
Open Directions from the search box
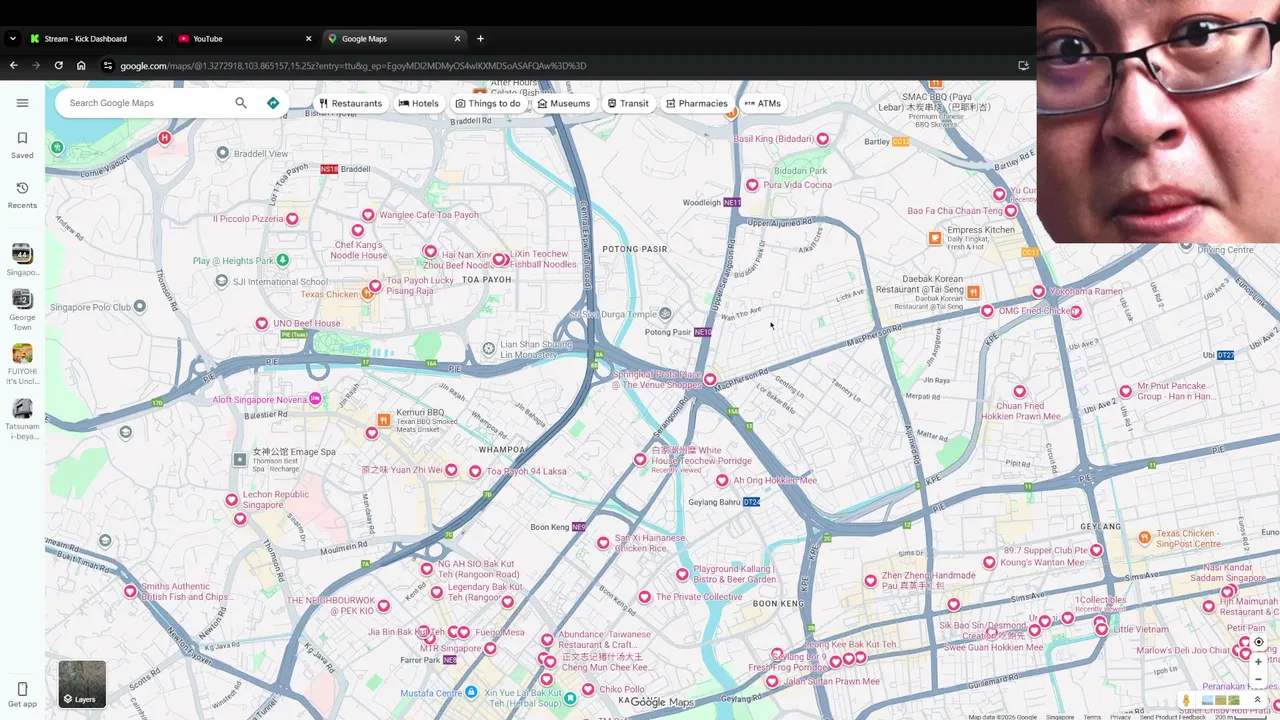[272, 103]
